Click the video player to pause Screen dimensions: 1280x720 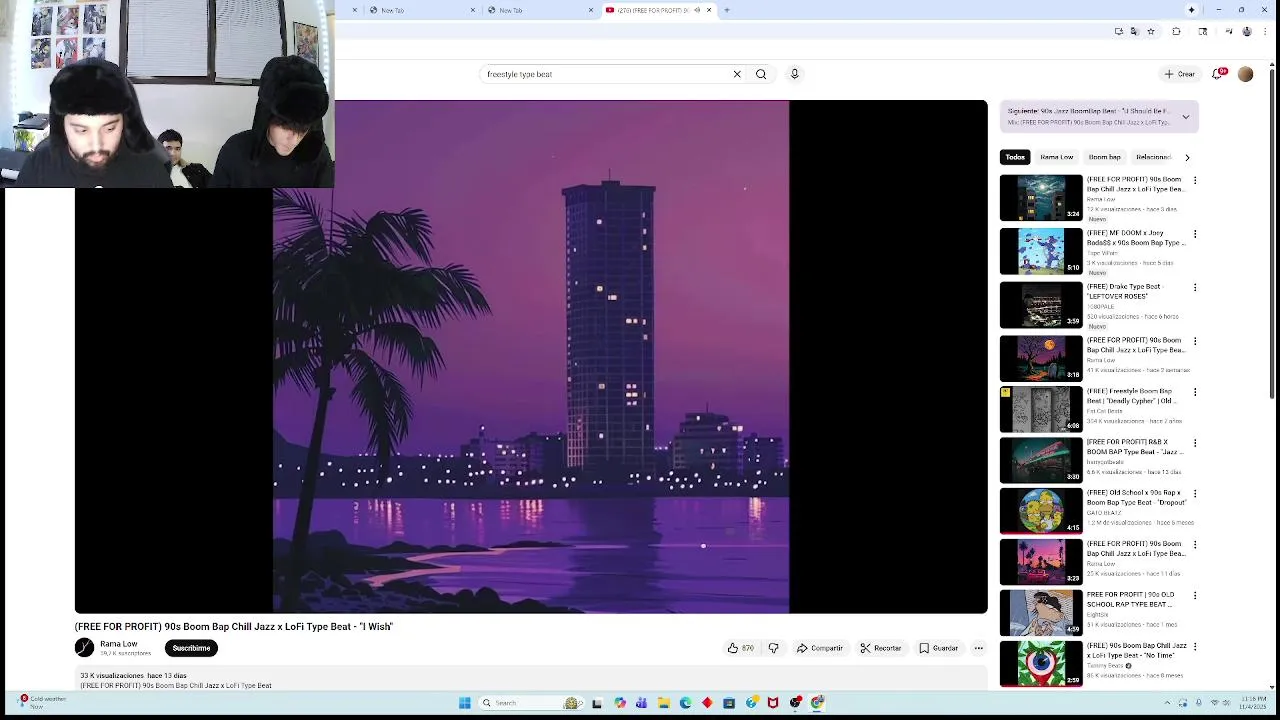531,356
